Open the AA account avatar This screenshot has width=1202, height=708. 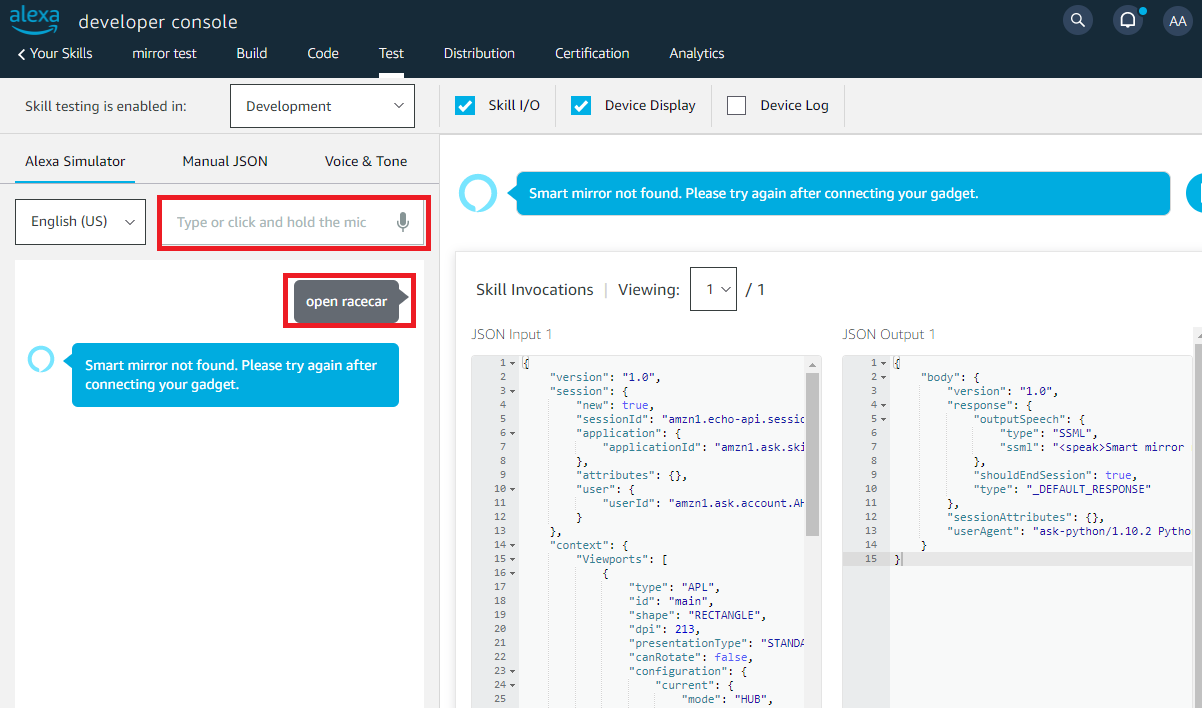click(1177, 20)
